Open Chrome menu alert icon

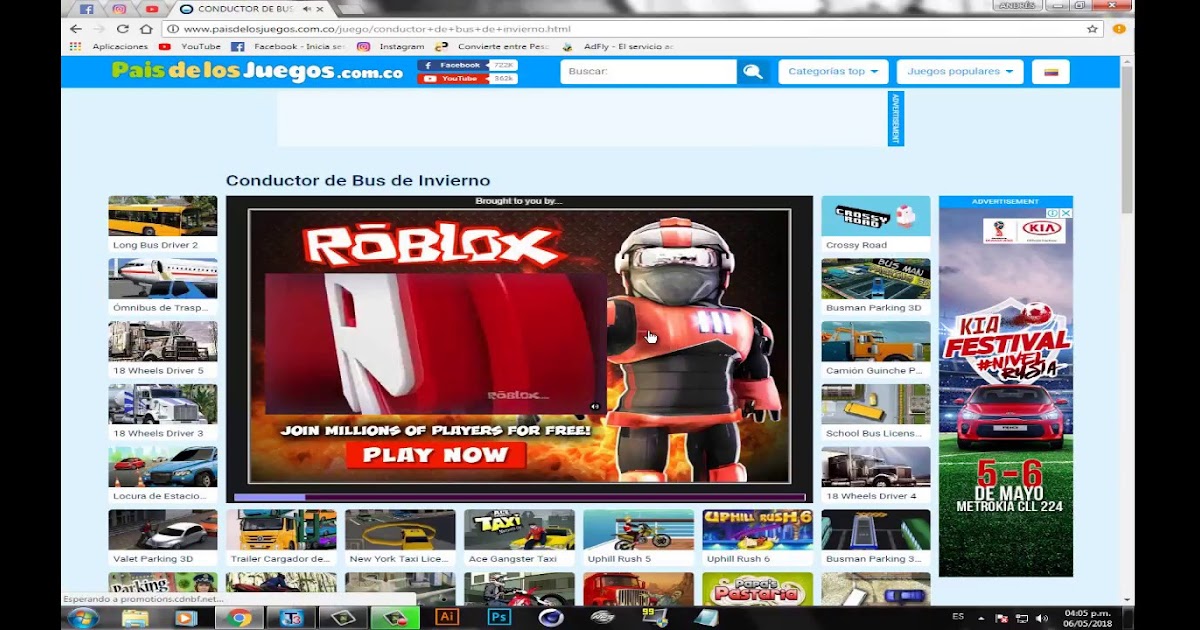click(x=1119, y=29)
